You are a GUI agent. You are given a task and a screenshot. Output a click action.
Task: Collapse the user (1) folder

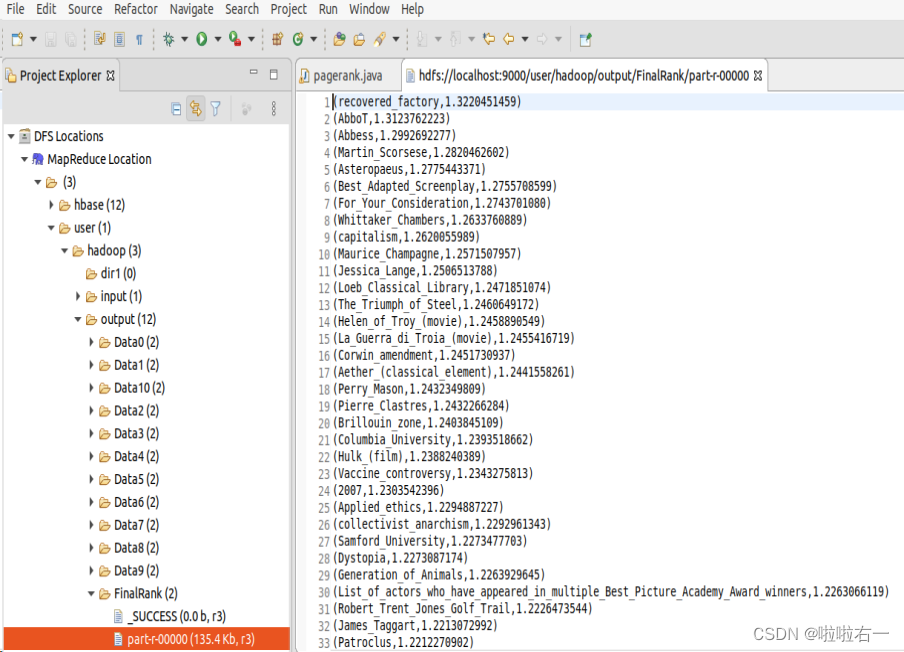click(51, 228)
